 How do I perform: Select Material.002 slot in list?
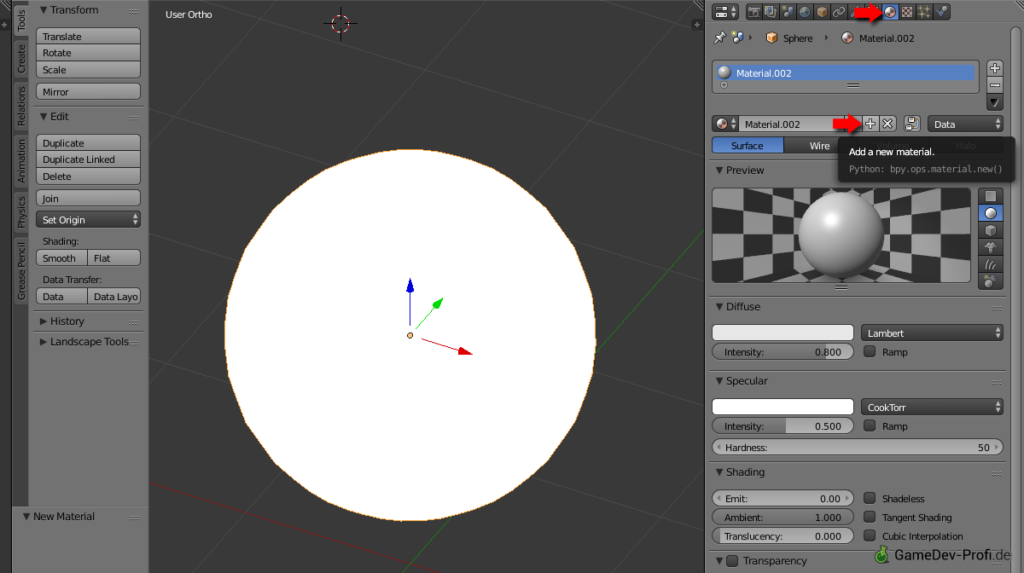(x=846, y=73)
